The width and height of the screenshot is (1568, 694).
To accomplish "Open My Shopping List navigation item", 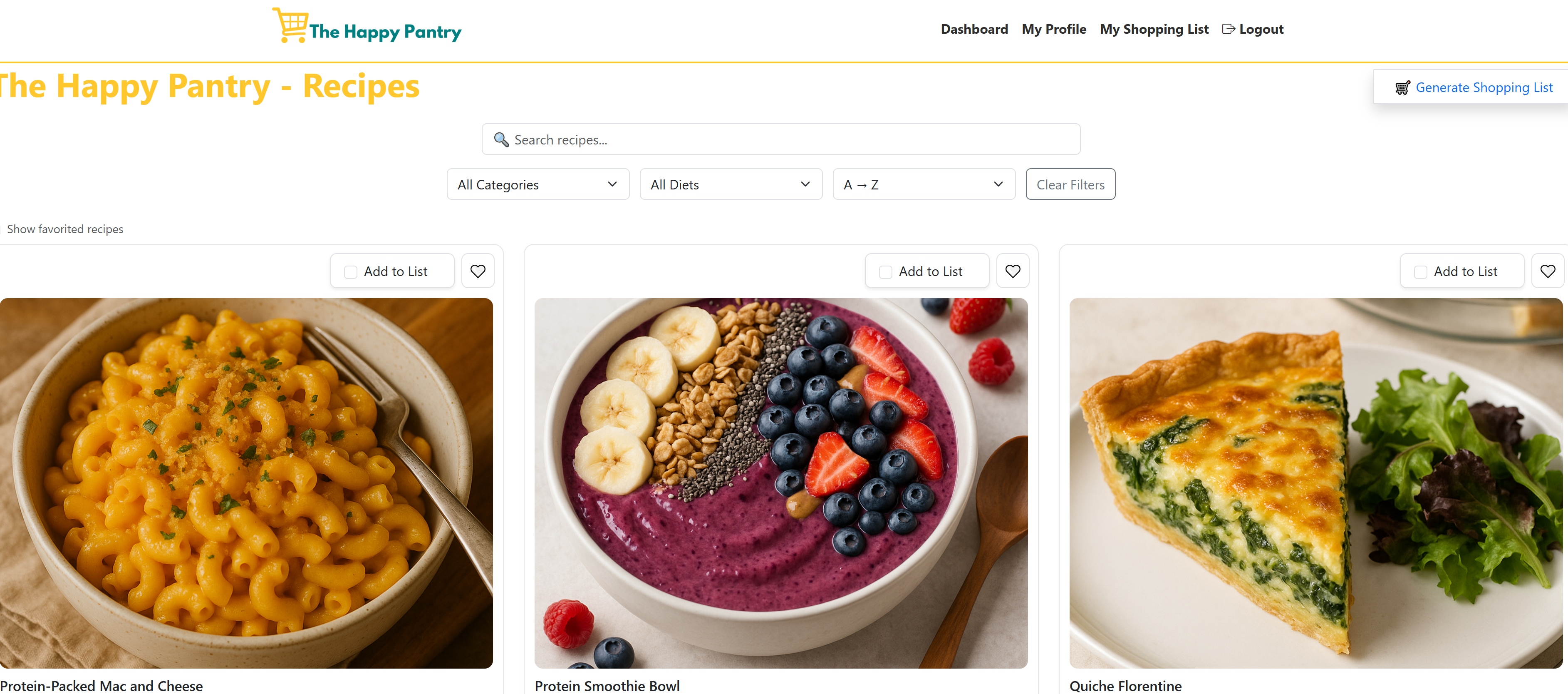I will (x=1154, y=29).
